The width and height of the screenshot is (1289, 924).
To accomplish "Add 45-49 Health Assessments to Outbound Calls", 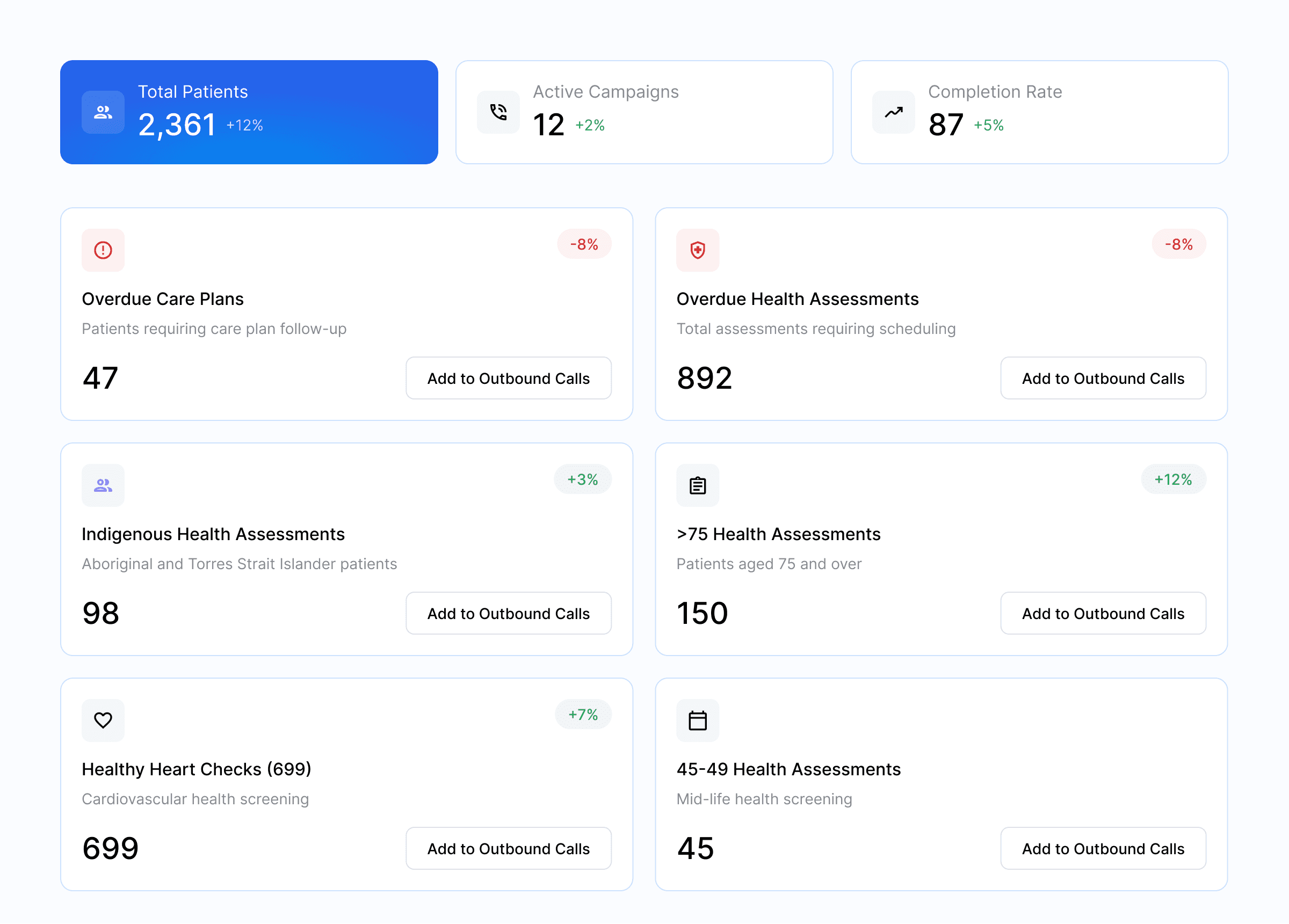I will click(x=1103, y=848).
